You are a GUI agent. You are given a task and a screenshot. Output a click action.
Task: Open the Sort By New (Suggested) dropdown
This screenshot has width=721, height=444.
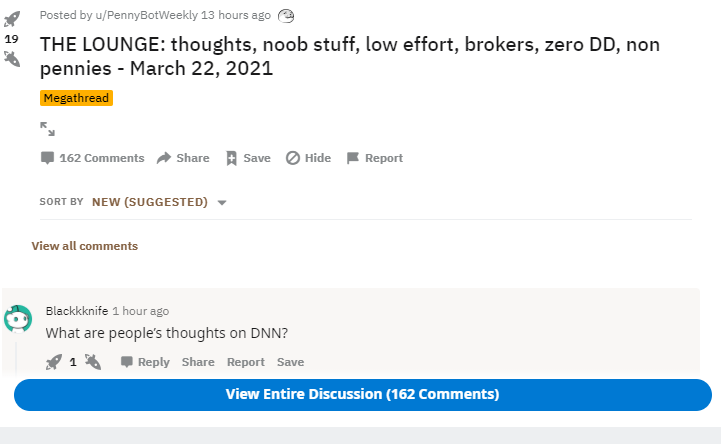[150, 202]
